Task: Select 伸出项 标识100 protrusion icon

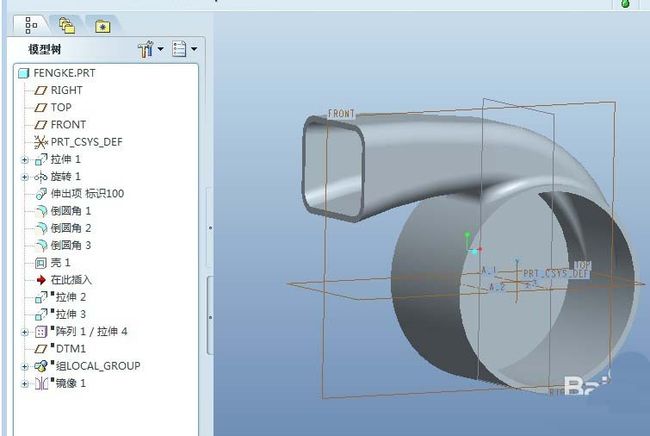Action: point(41,194)
